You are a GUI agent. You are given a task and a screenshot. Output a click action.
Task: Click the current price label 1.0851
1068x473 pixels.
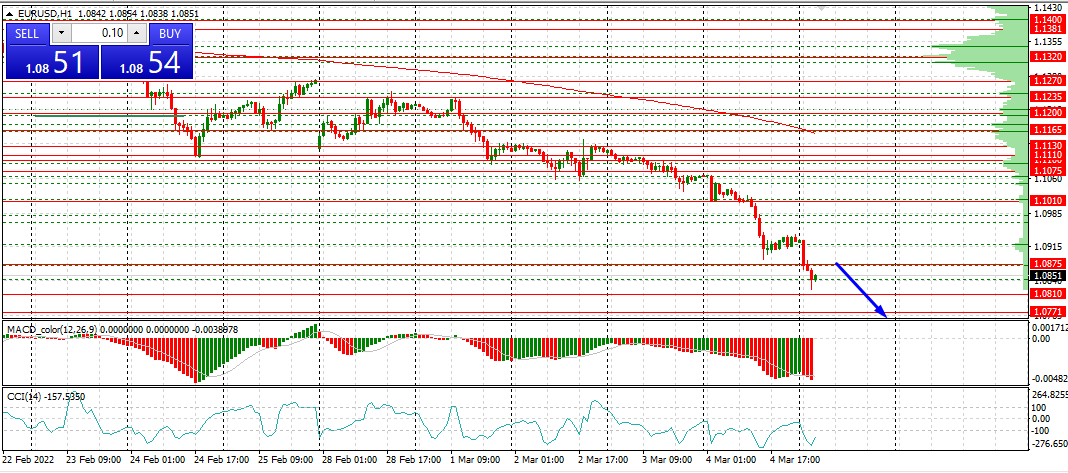click(1047, 276)
